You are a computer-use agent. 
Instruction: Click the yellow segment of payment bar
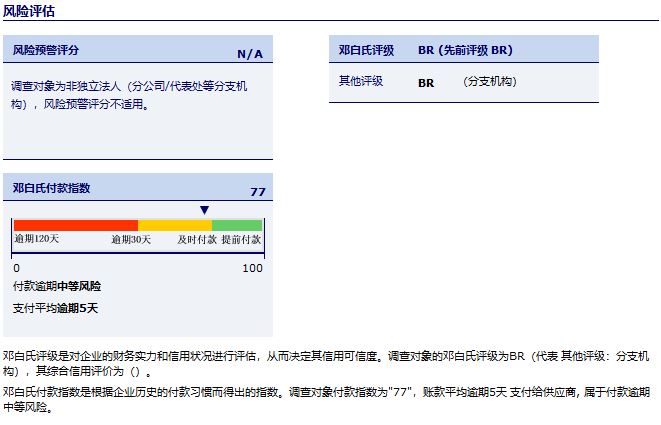pyautogui.click(x=175, y=225)
